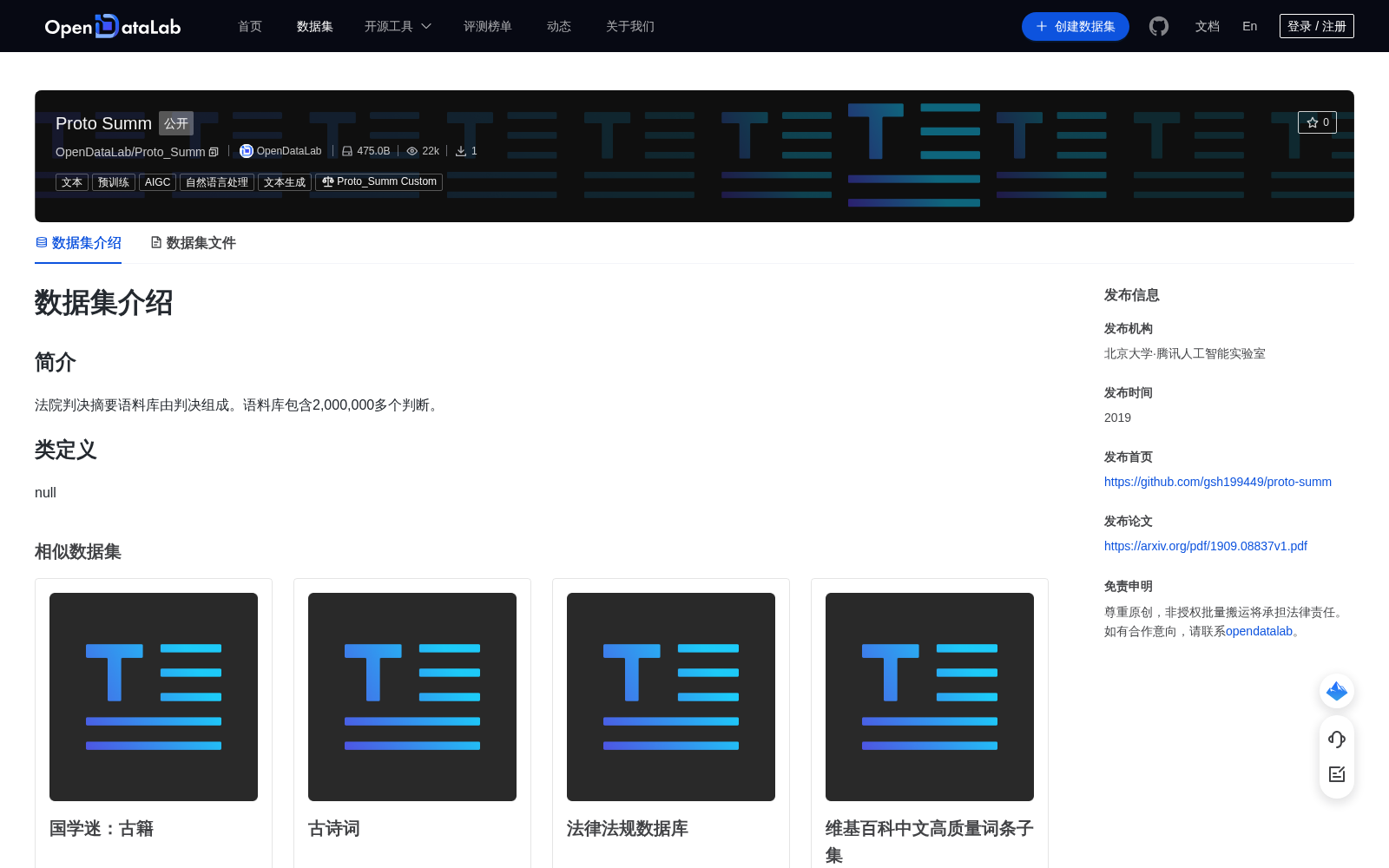Click the 法律法规数据库 title text

coord(628,829)
